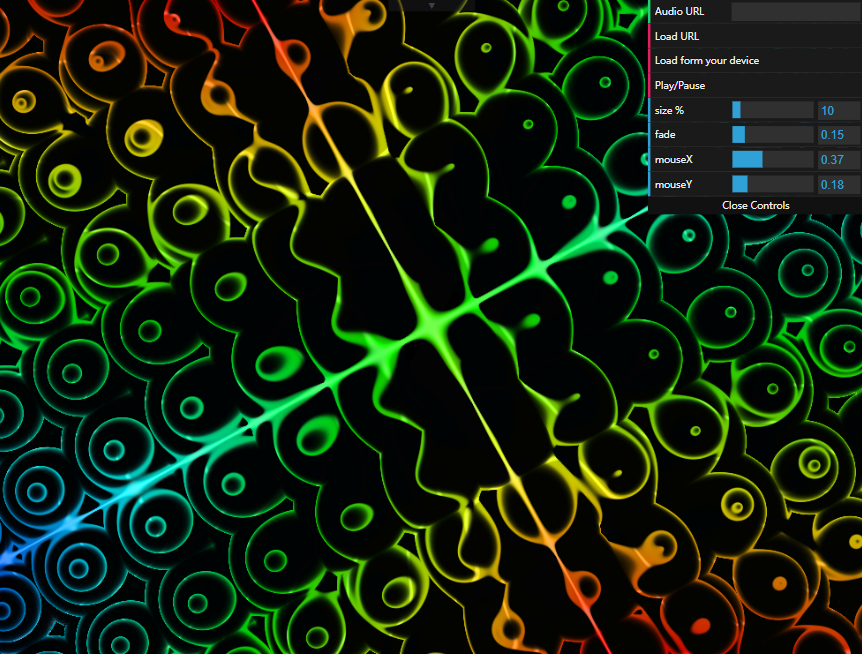This screenshot has width=862, height=654.
Task: Click the mouseX label text
Action: coord(673,159)
